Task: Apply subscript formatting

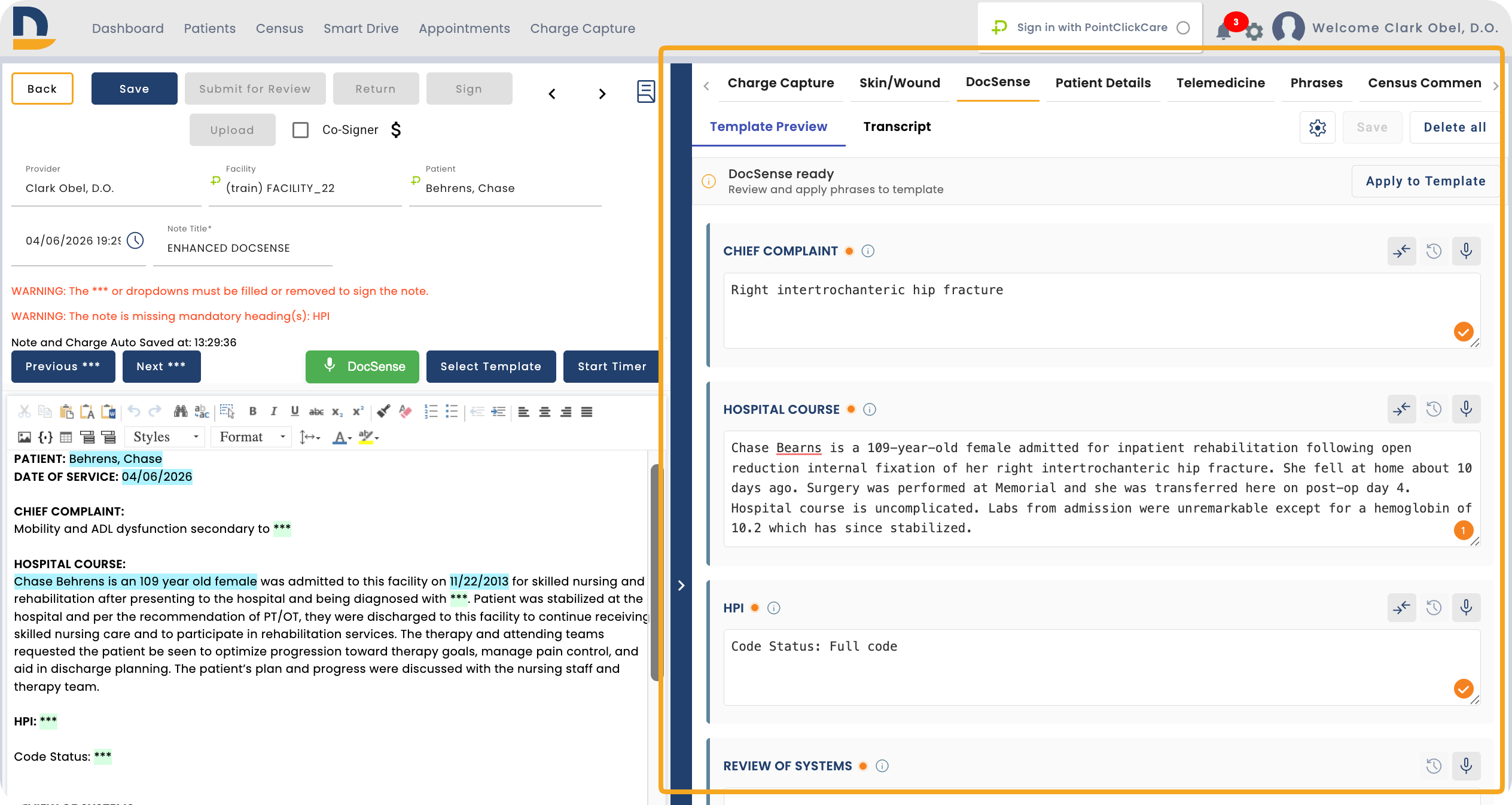Action: coord(337,411)
